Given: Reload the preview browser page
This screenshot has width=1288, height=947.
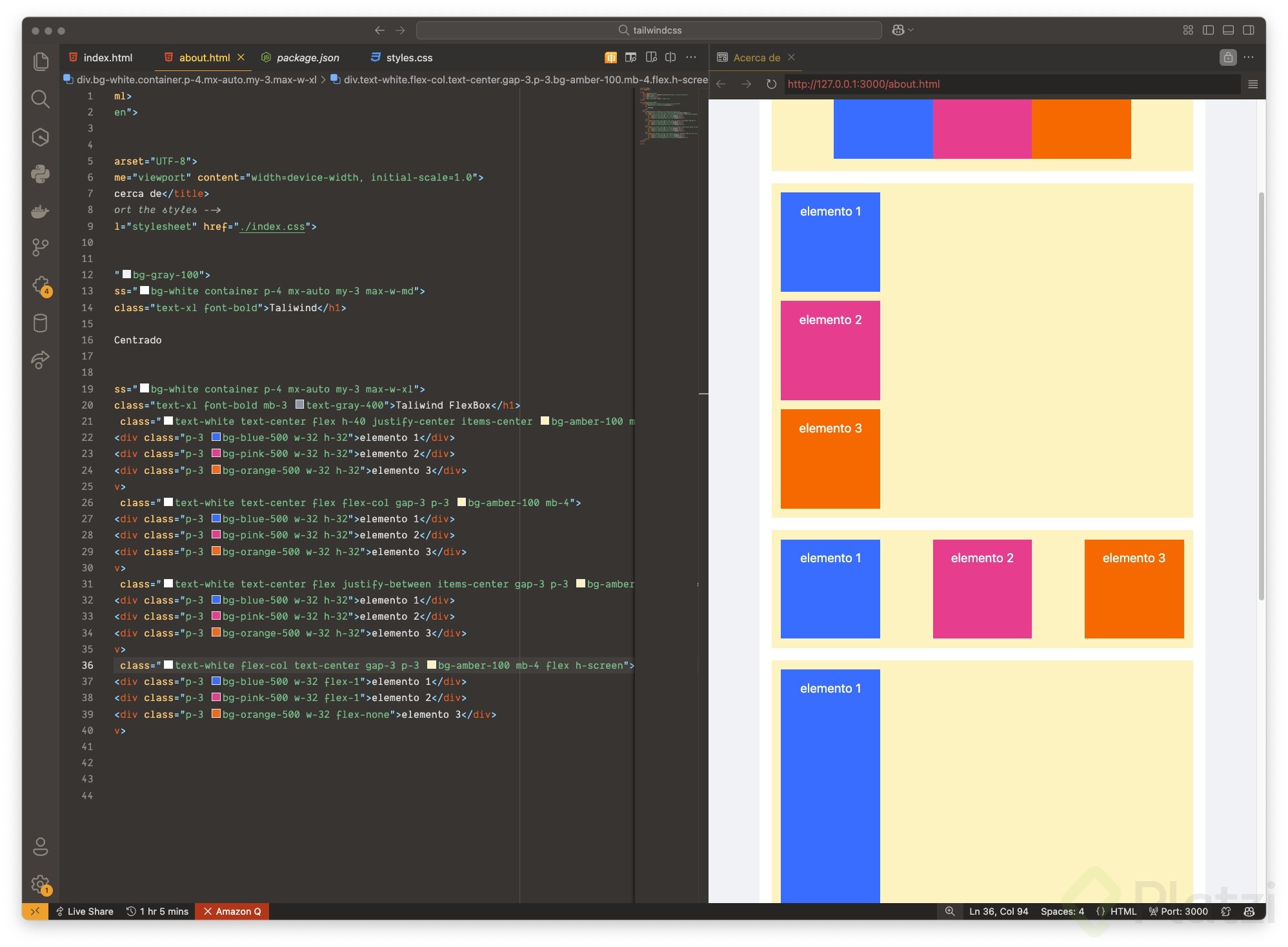Looking at the screenshot, I should coord(771,84).
